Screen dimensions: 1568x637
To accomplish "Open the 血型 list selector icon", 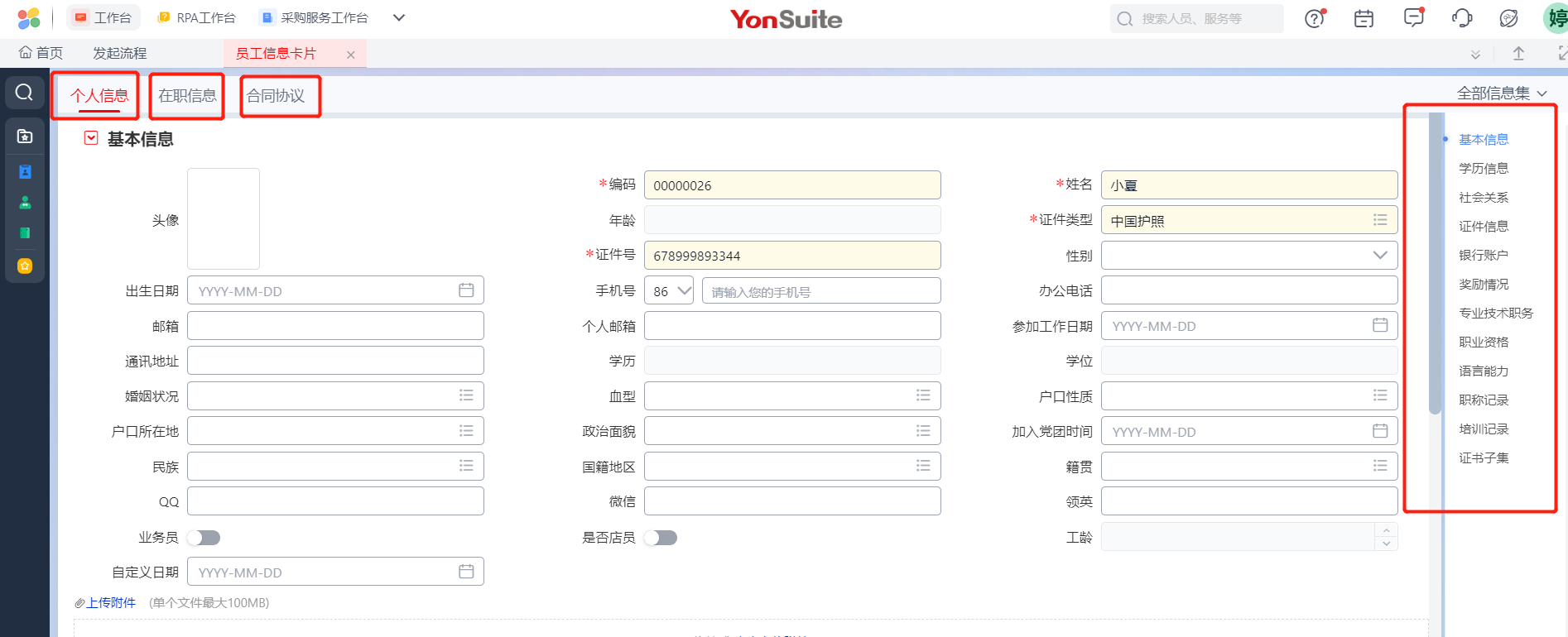I will (923, 395).
